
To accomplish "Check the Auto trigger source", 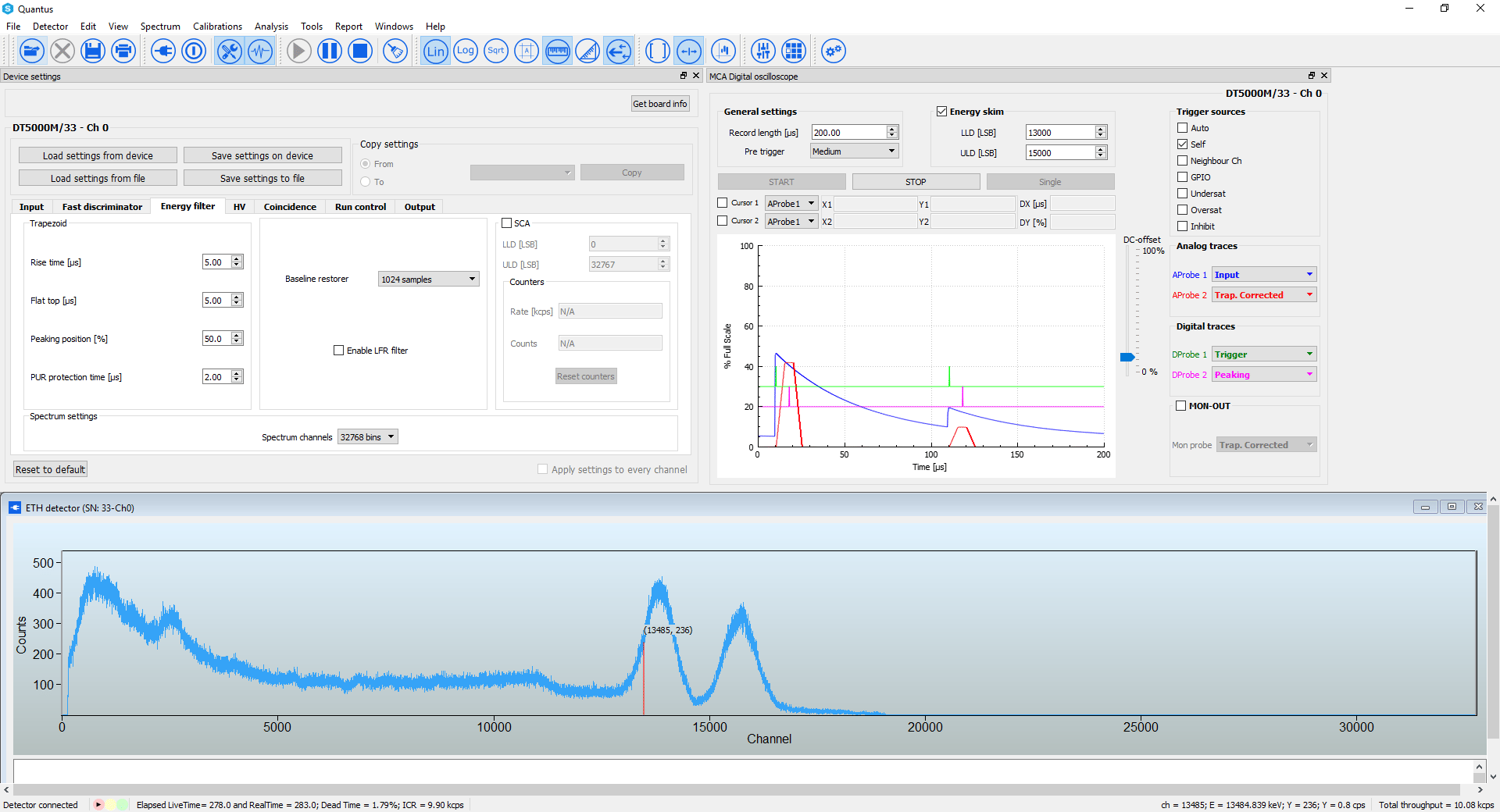I will 1183,128.
